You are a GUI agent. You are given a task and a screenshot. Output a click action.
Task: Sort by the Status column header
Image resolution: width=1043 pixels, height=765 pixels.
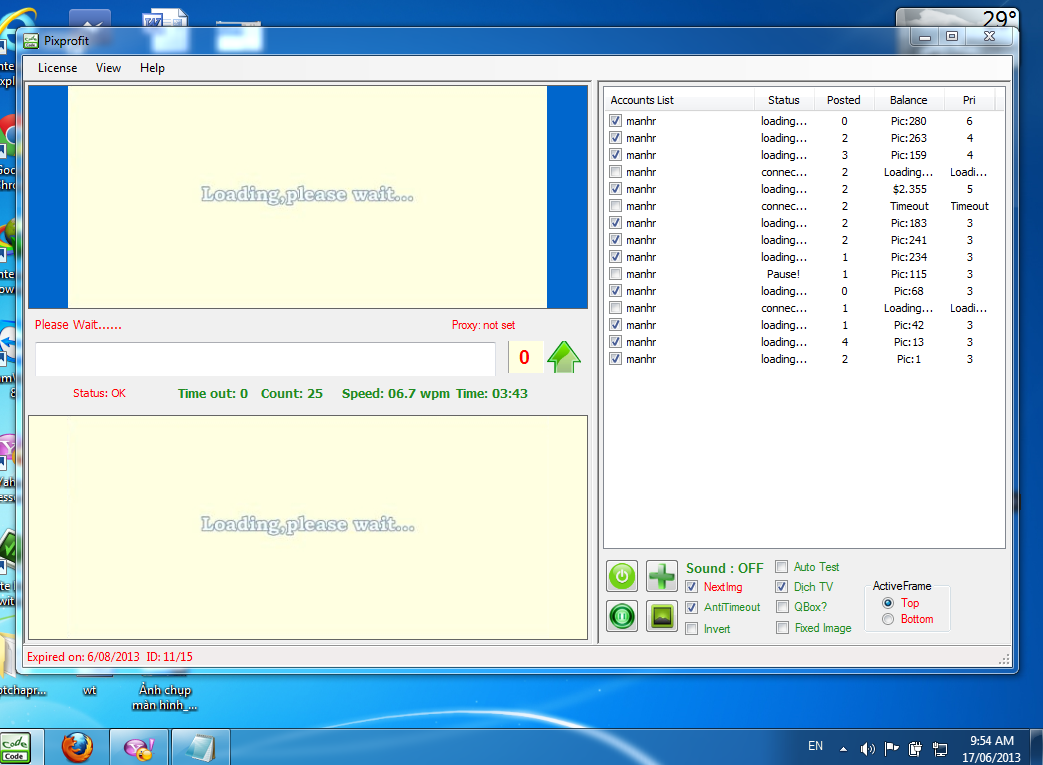click(784, 100)
